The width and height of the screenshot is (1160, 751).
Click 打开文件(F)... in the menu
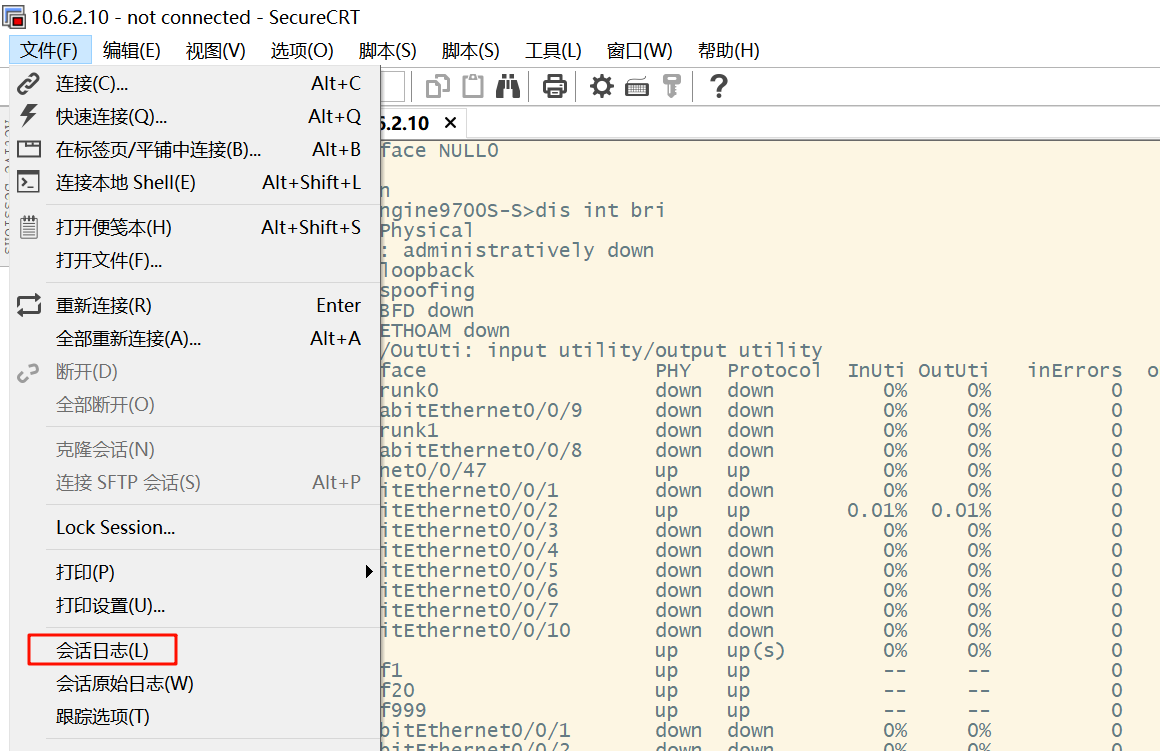coord(108,261)
